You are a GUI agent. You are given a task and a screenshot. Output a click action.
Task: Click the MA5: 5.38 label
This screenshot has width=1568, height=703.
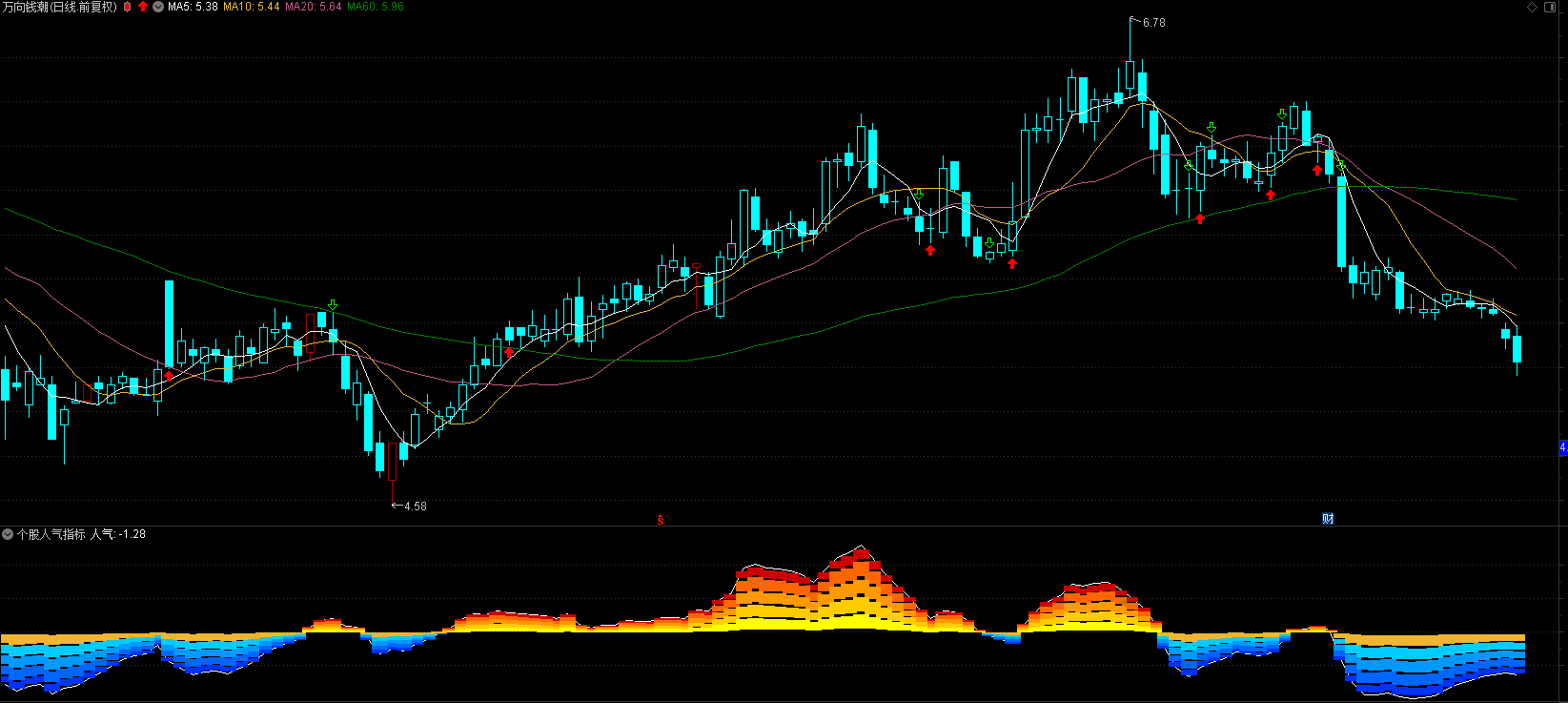[x=193, y=7]
